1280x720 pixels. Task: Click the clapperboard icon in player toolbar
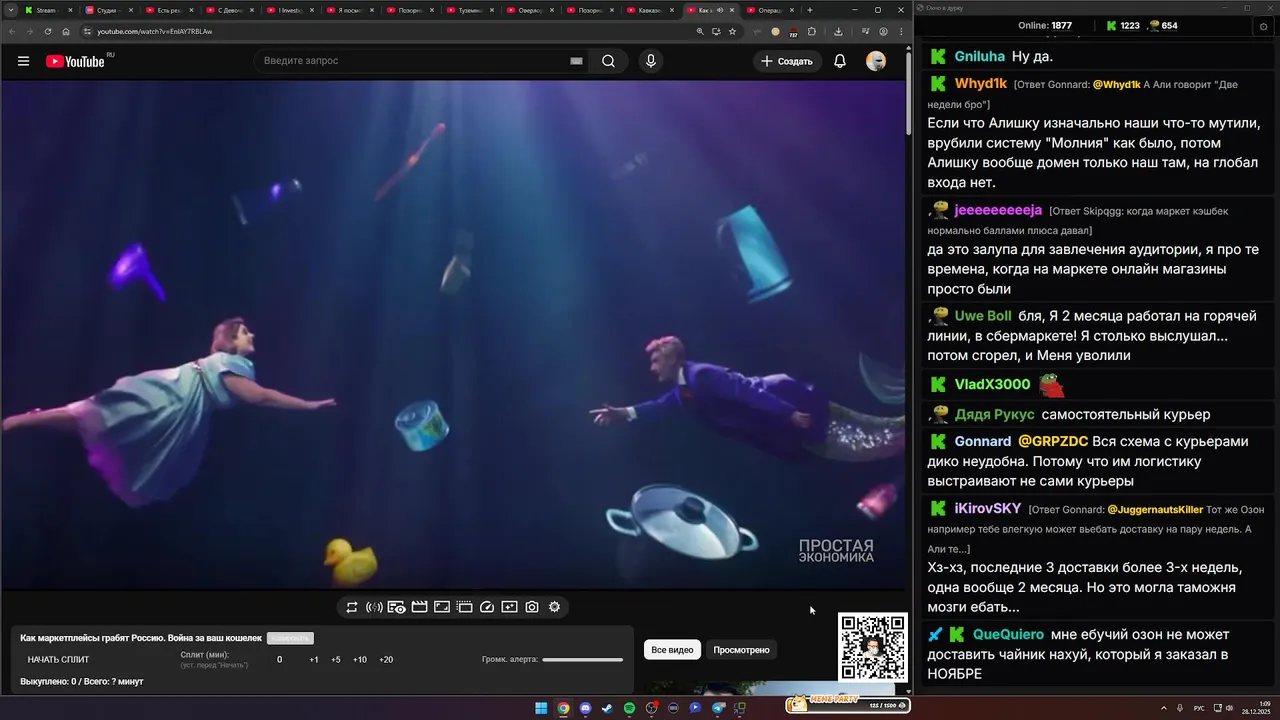(419, 607)
